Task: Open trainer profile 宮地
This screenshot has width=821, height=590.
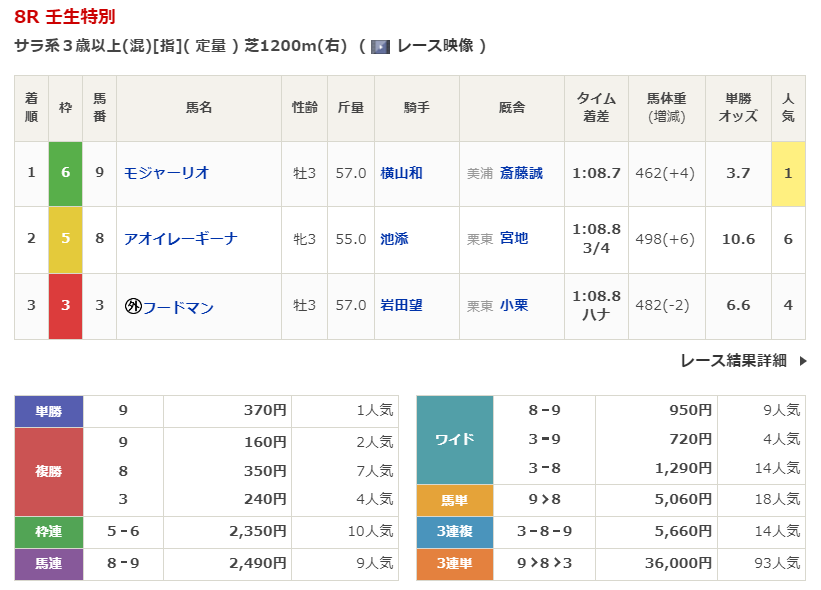Action: pos(514,239)
